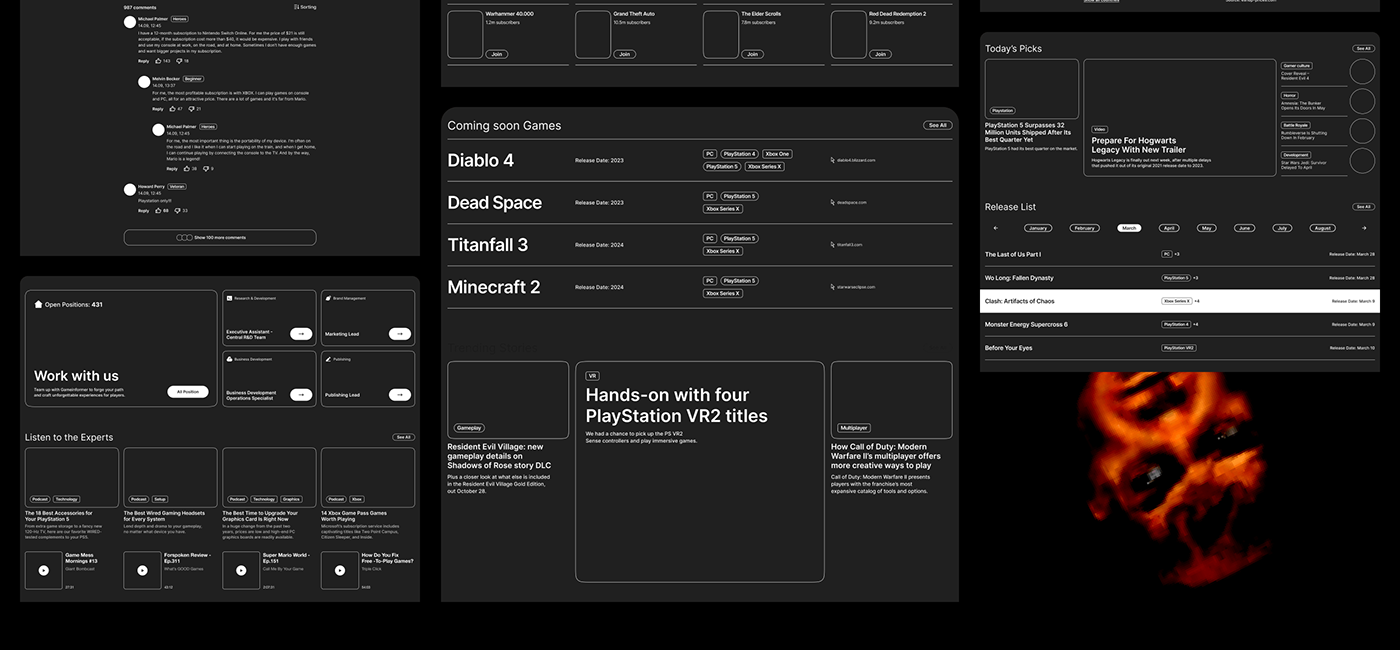Click the Multiplayer tag on Call of Duty card
The image size is (1400, 650).
[855, 428]
